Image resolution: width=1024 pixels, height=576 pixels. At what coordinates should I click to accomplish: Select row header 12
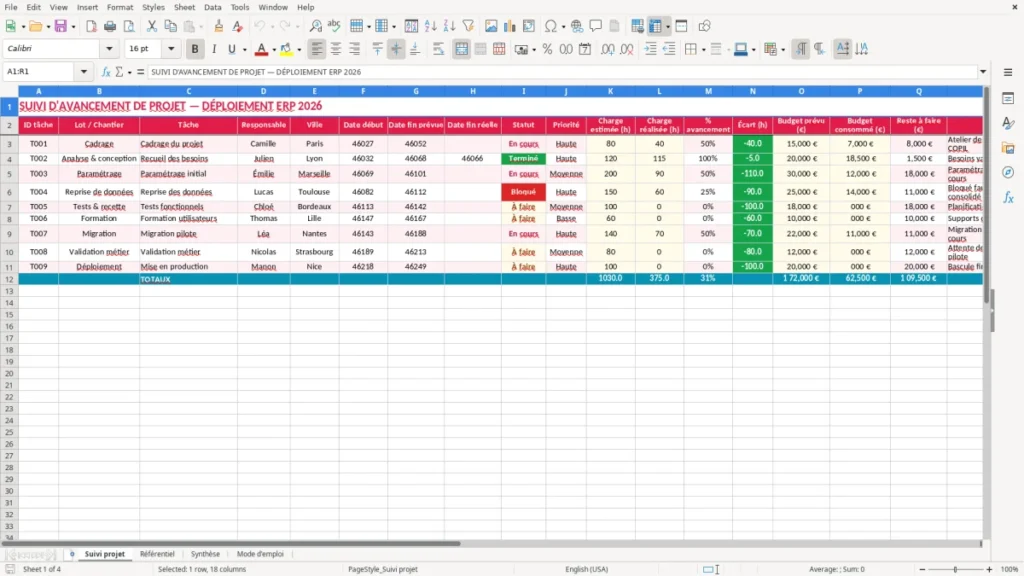point(9,279)
